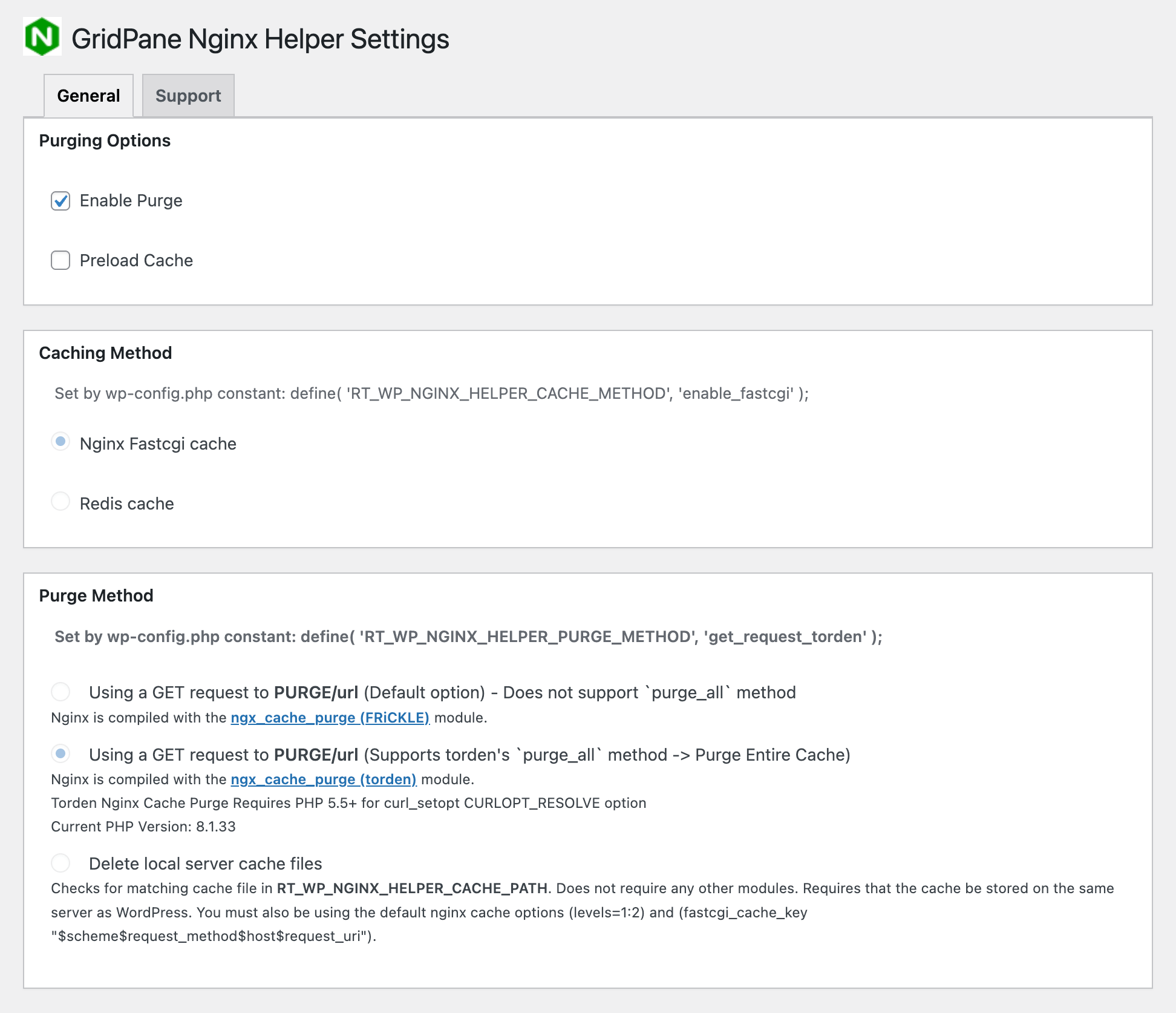
Task: Click the Redis cache label
Action: coord(126,503)
